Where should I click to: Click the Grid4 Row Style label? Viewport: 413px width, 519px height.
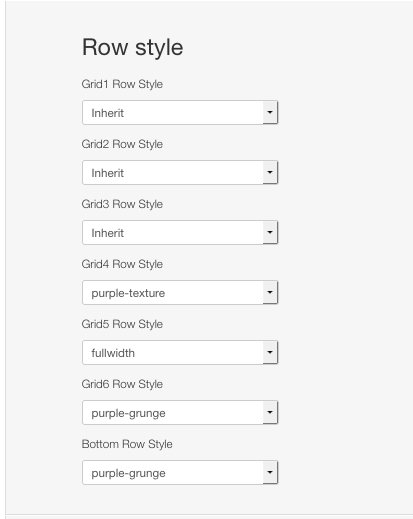coord(122,264)
